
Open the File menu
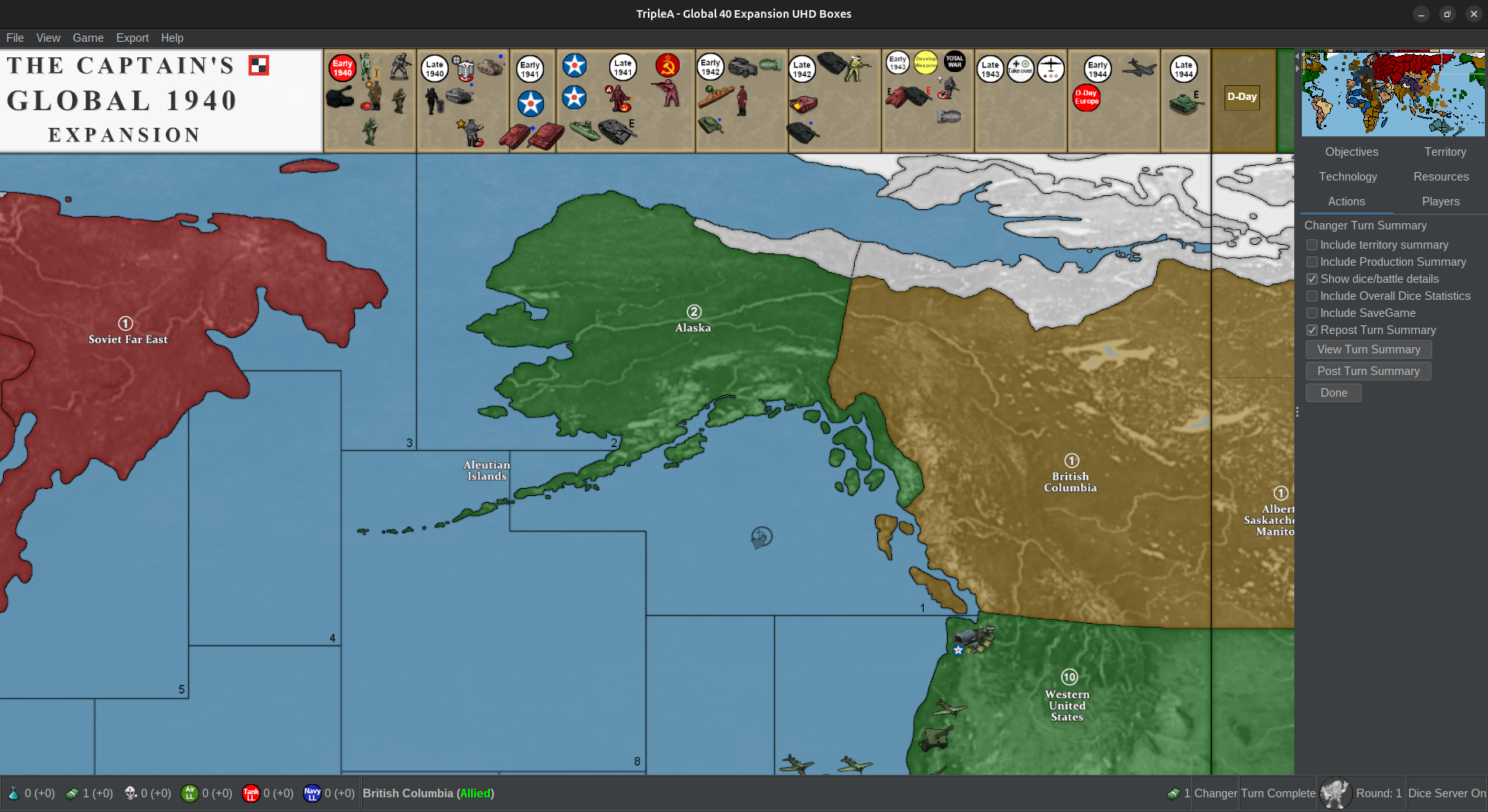click(15, 38)
